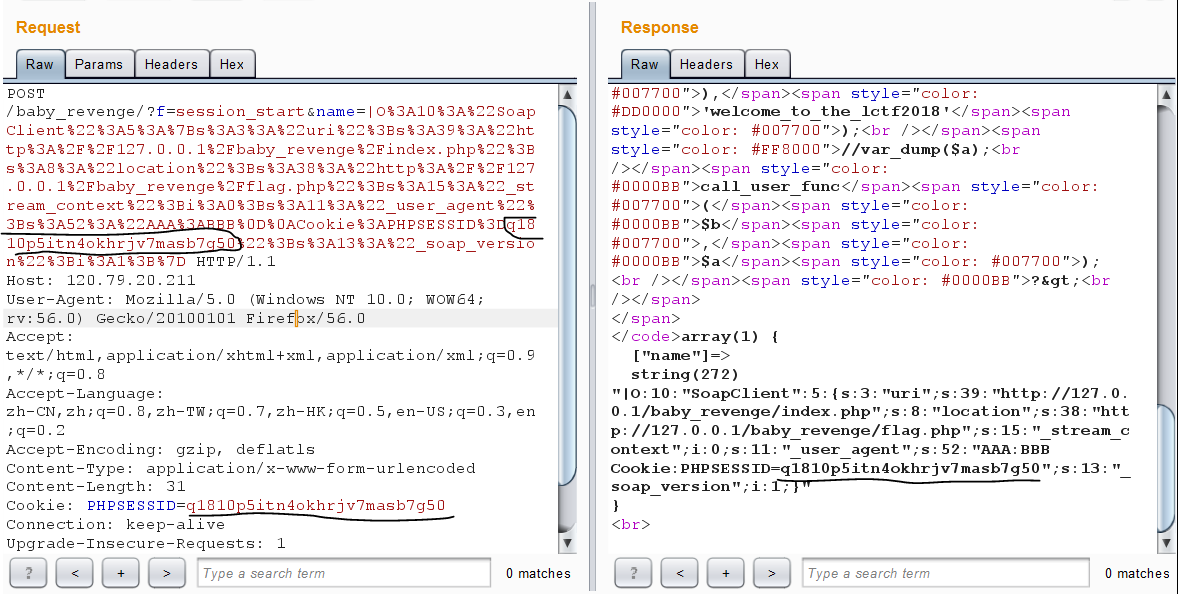Screen dimensions: 1178x594
Task: Open the Request Raw tab
Action: pos(40,64)
